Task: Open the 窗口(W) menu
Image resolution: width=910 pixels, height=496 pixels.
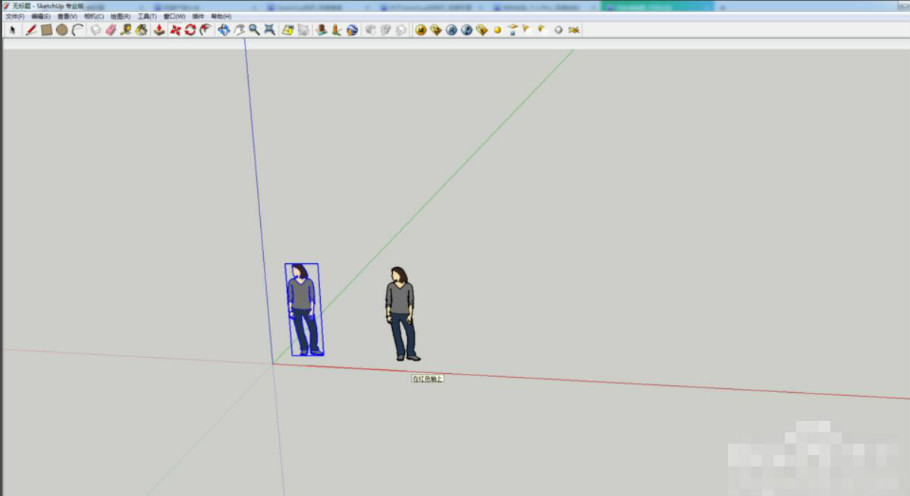Action: [175, 16]
